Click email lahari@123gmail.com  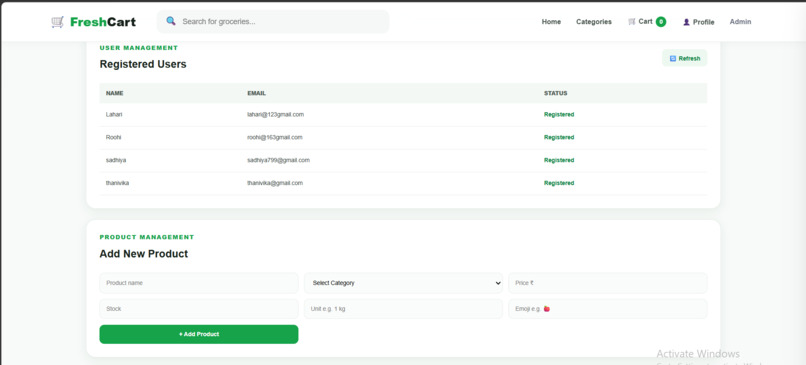pyautogui.click(x=276, y=115)
